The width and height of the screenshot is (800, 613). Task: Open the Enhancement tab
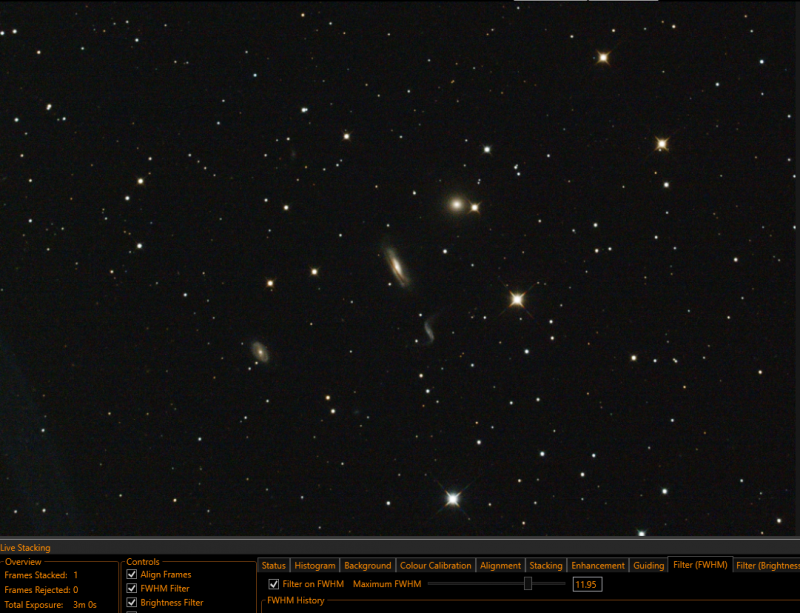pyautogui.click(x=597, y=566)
